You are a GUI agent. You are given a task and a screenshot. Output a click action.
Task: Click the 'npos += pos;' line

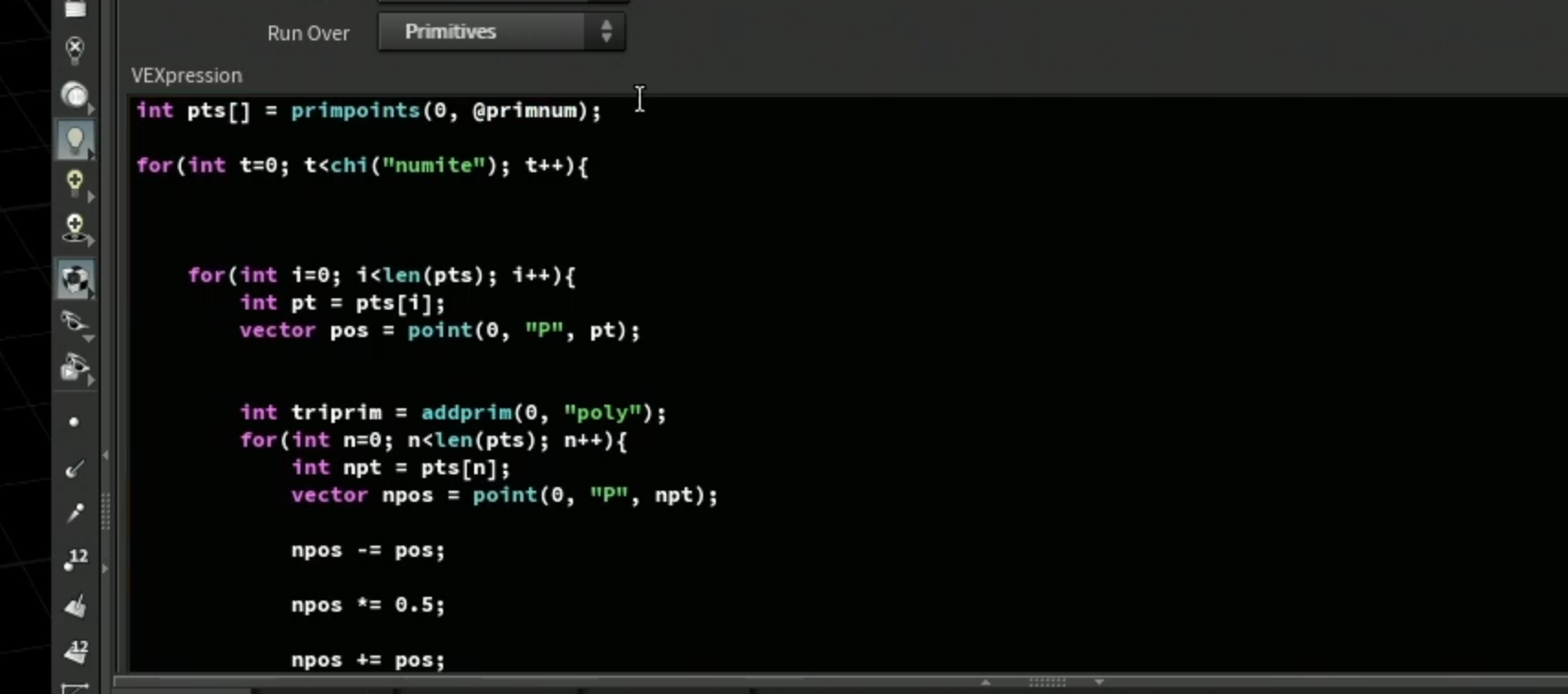(368, 660)
